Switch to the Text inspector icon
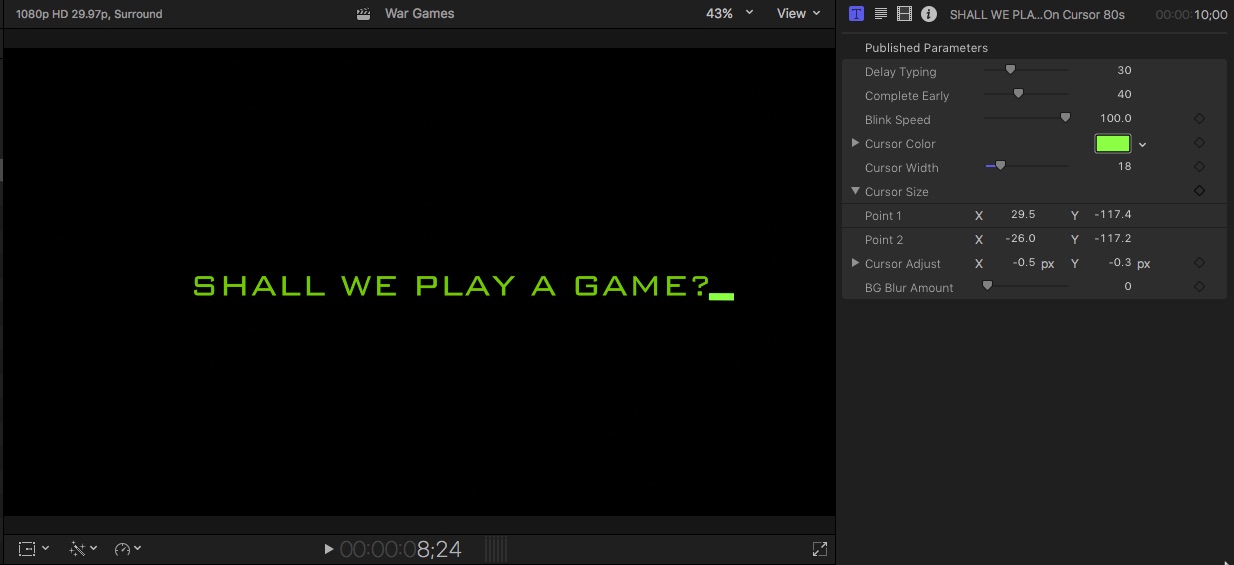The image size is (1234, 565). coord(881,14)
